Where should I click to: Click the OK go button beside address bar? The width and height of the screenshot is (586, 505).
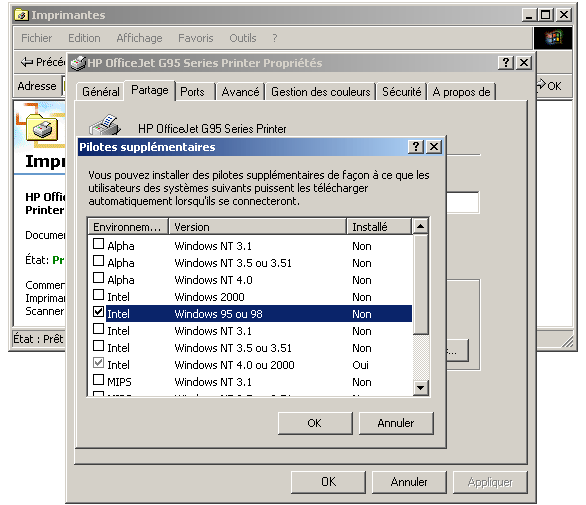pyautogui.click(x=549, y=86)
